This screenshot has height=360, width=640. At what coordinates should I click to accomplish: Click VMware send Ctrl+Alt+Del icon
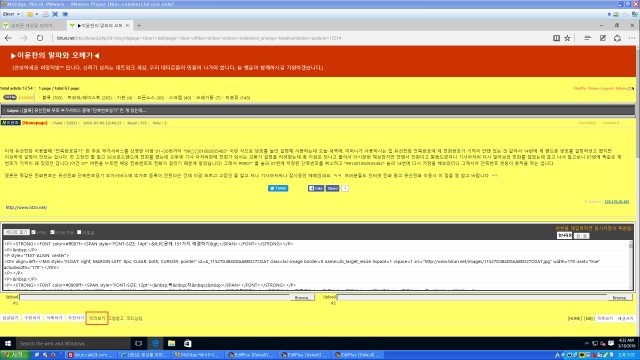point(45,14)
